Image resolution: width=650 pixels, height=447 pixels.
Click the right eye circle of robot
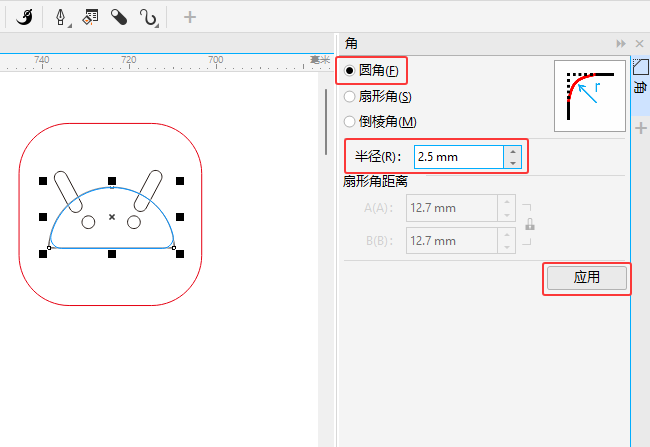click(x=134, y=222)
